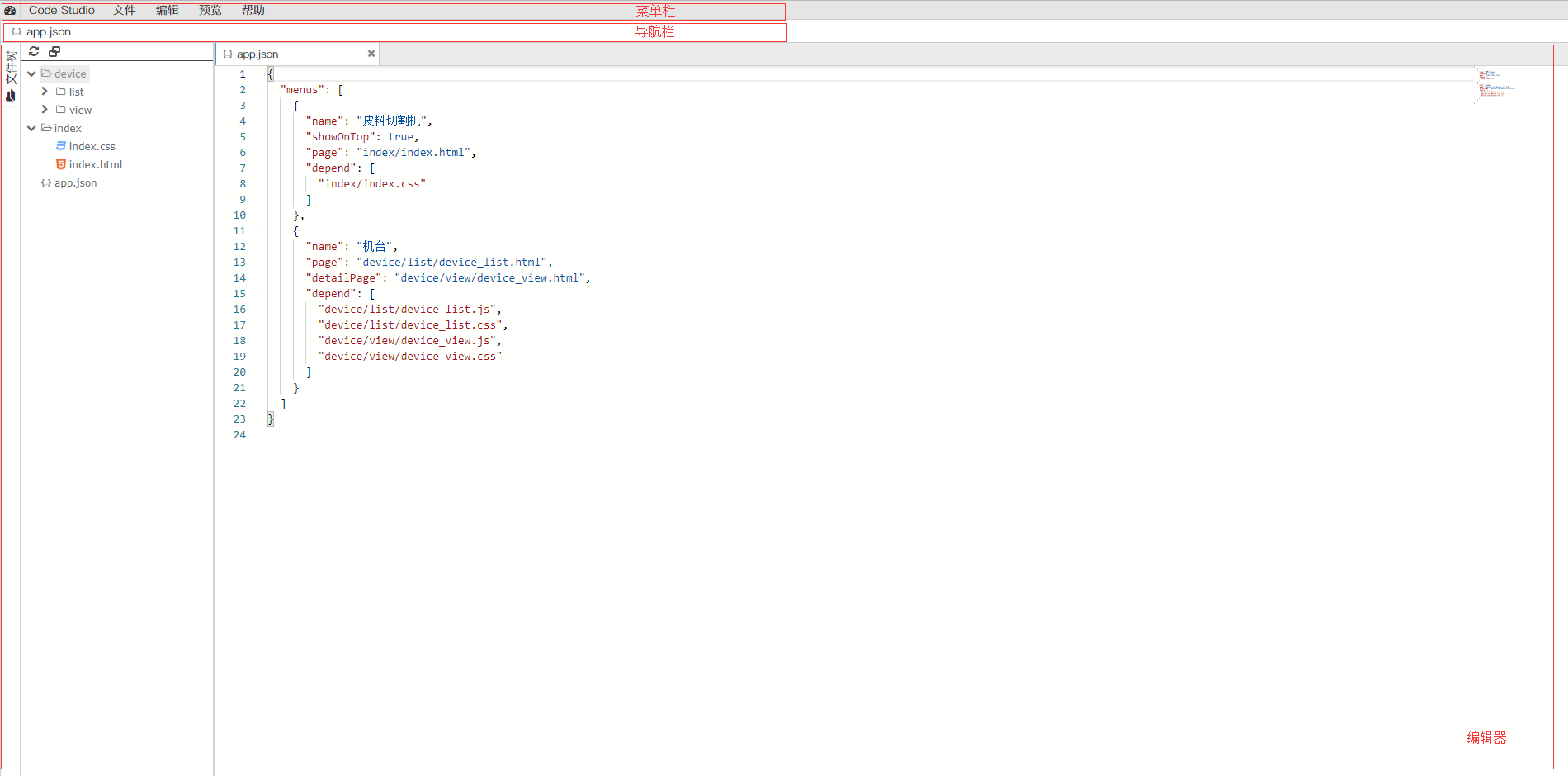Viewport: 1568px width, 776px height.
Task: Open the 文件 menu
Action: point(124,10)
